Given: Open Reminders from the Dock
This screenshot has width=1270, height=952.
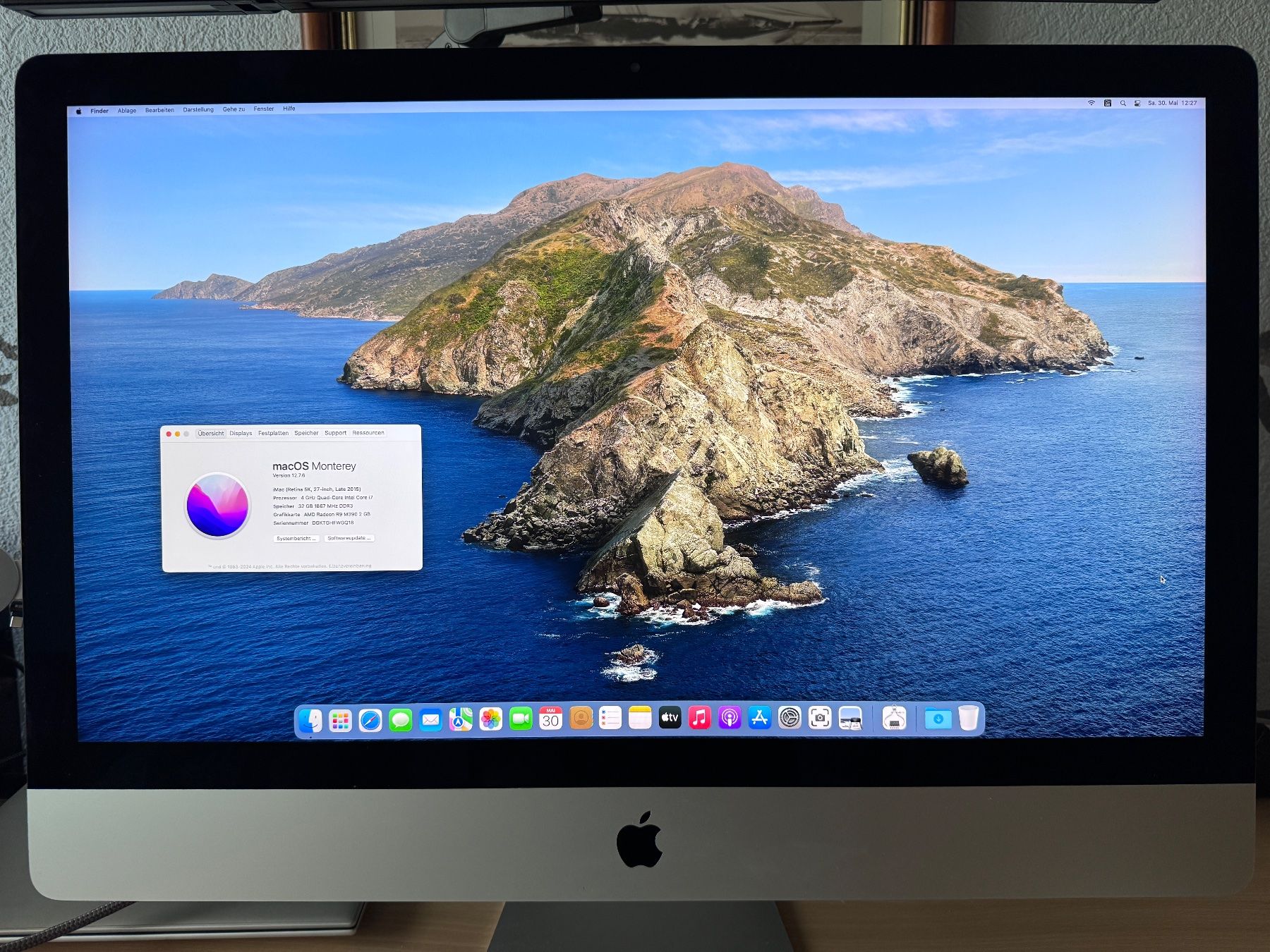Looking at the screenshot, I should pos(610,719).
